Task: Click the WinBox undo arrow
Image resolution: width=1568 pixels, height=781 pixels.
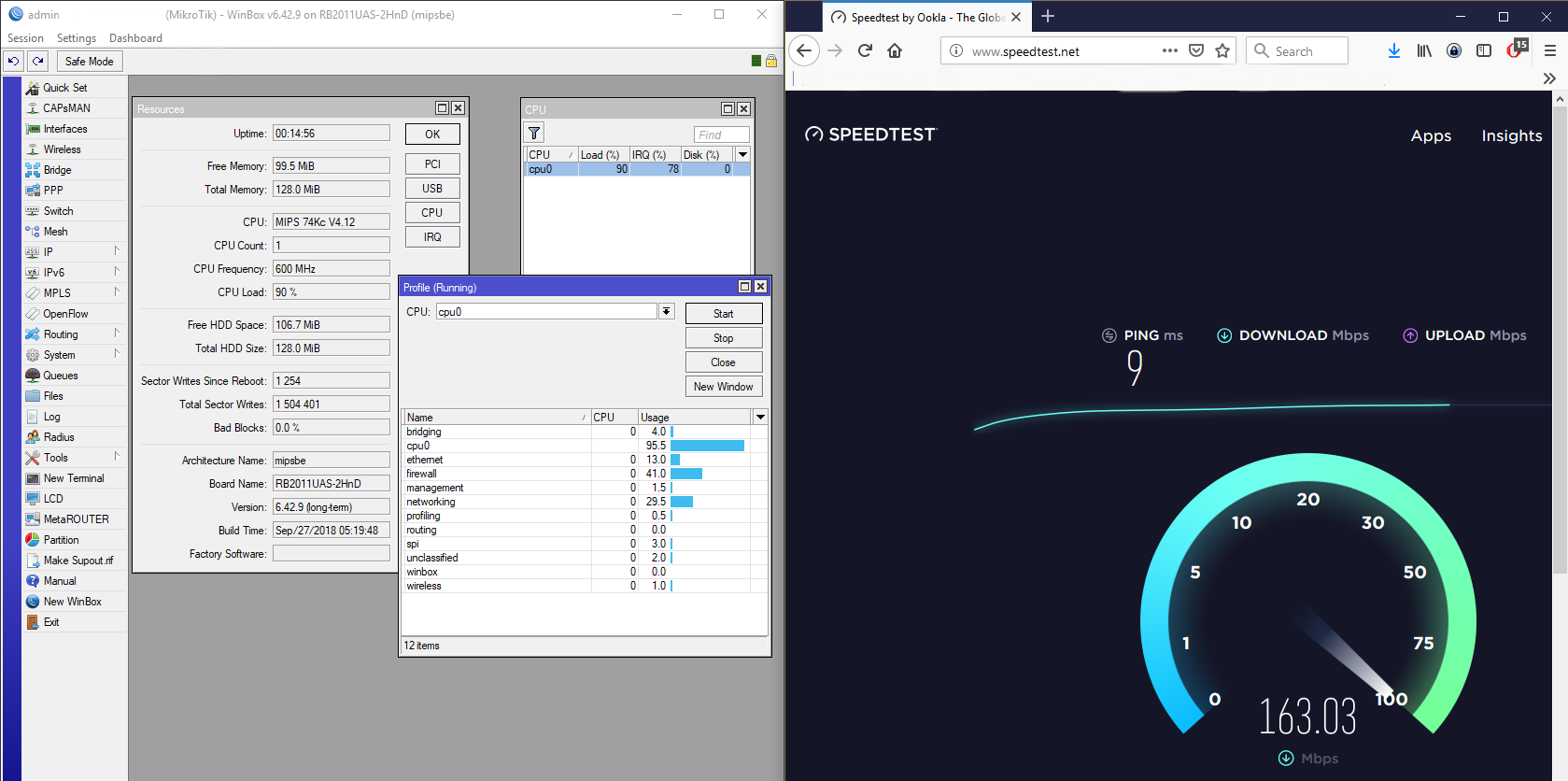Action: (13, 61)
